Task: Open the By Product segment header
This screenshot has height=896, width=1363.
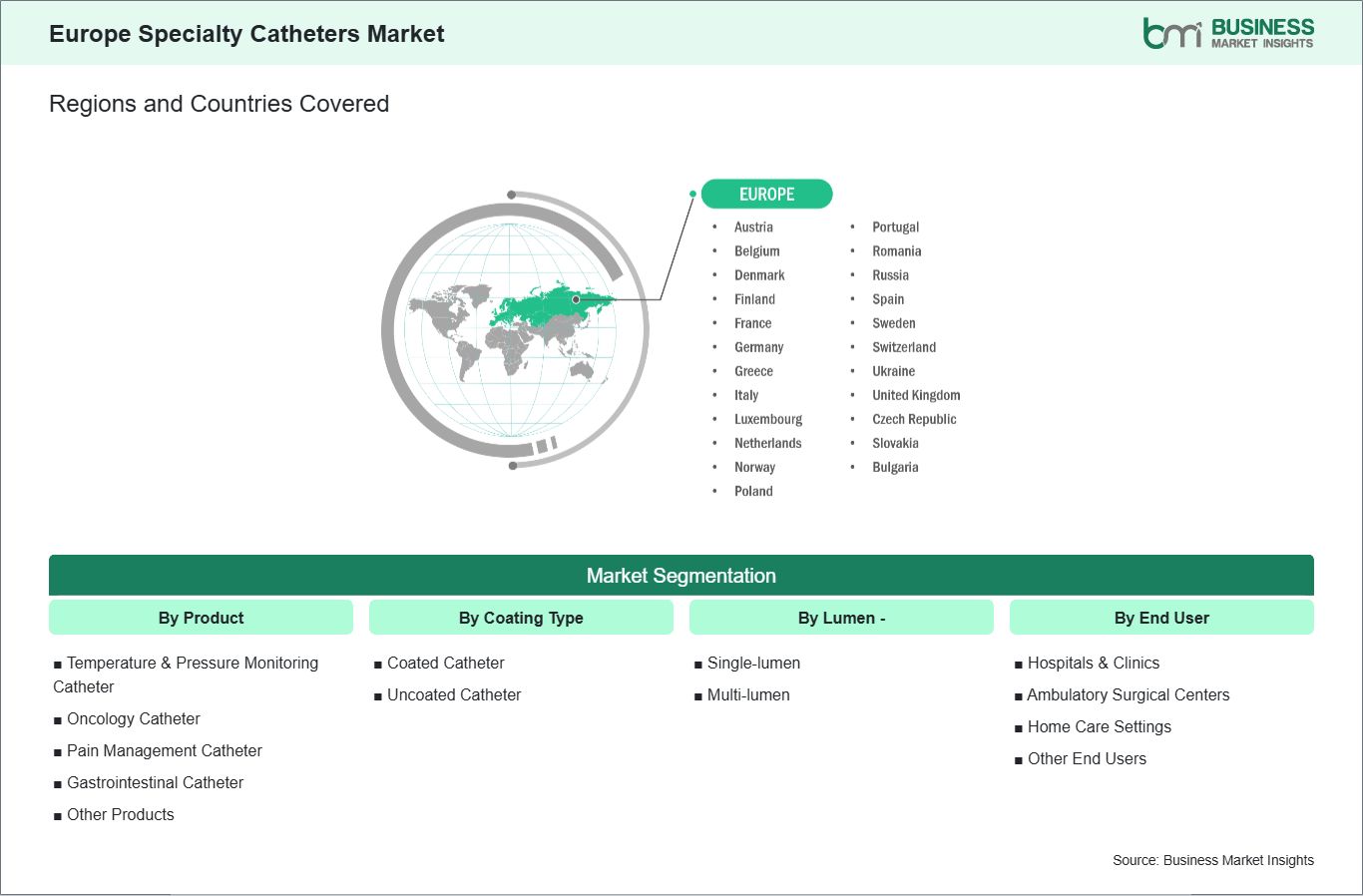Action: coord(201,618)
